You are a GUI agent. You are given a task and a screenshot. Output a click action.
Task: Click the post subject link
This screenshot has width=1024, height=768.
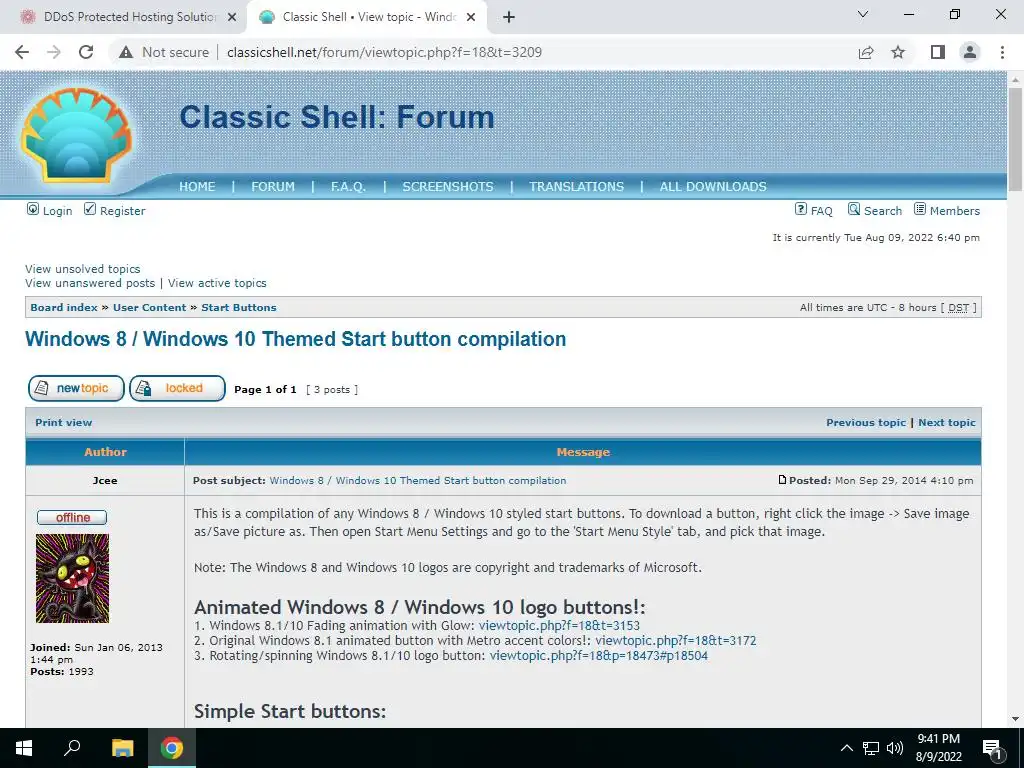pos(418,481)
